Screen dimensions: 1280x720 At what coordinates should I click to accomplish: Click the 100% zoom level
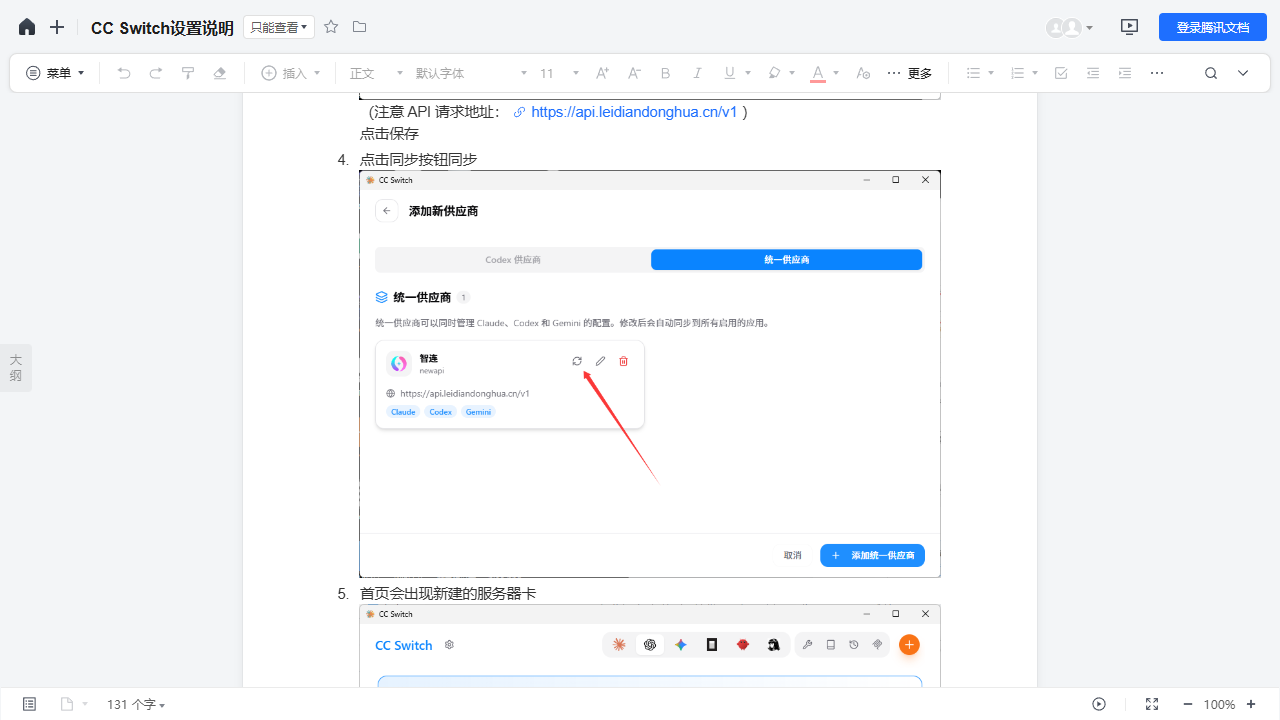[1219, 704]
